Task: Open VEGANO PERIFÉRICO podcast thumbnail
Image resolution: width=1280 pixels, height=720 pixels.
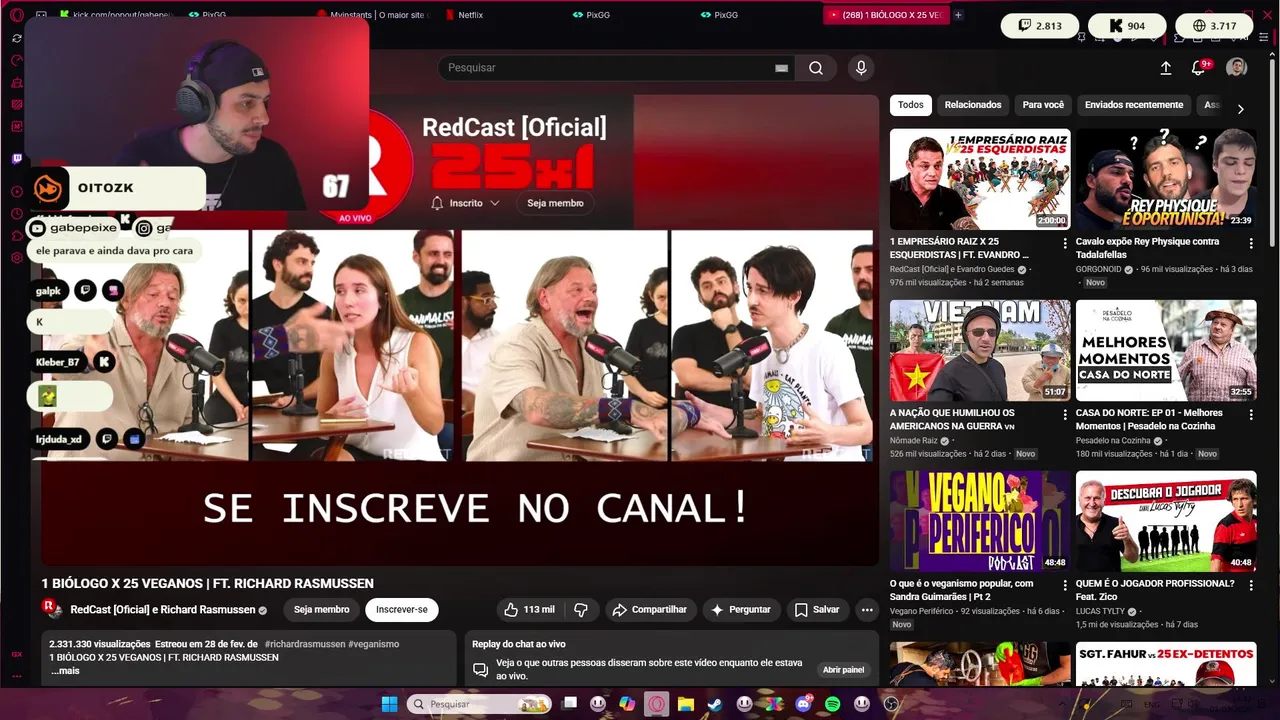Action: [980, 521]
